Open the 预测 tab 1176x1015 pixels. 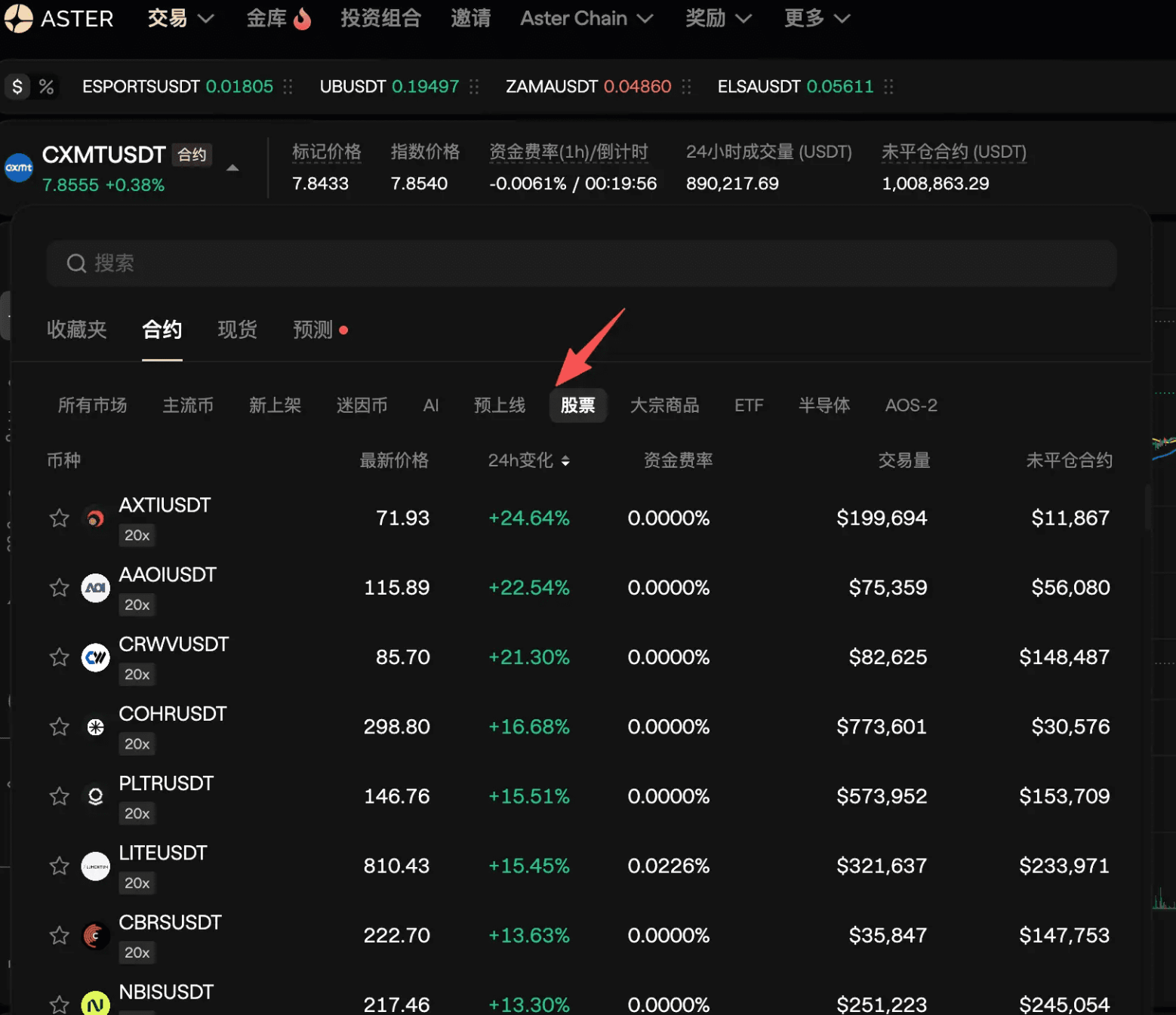[x=312, y=330]
